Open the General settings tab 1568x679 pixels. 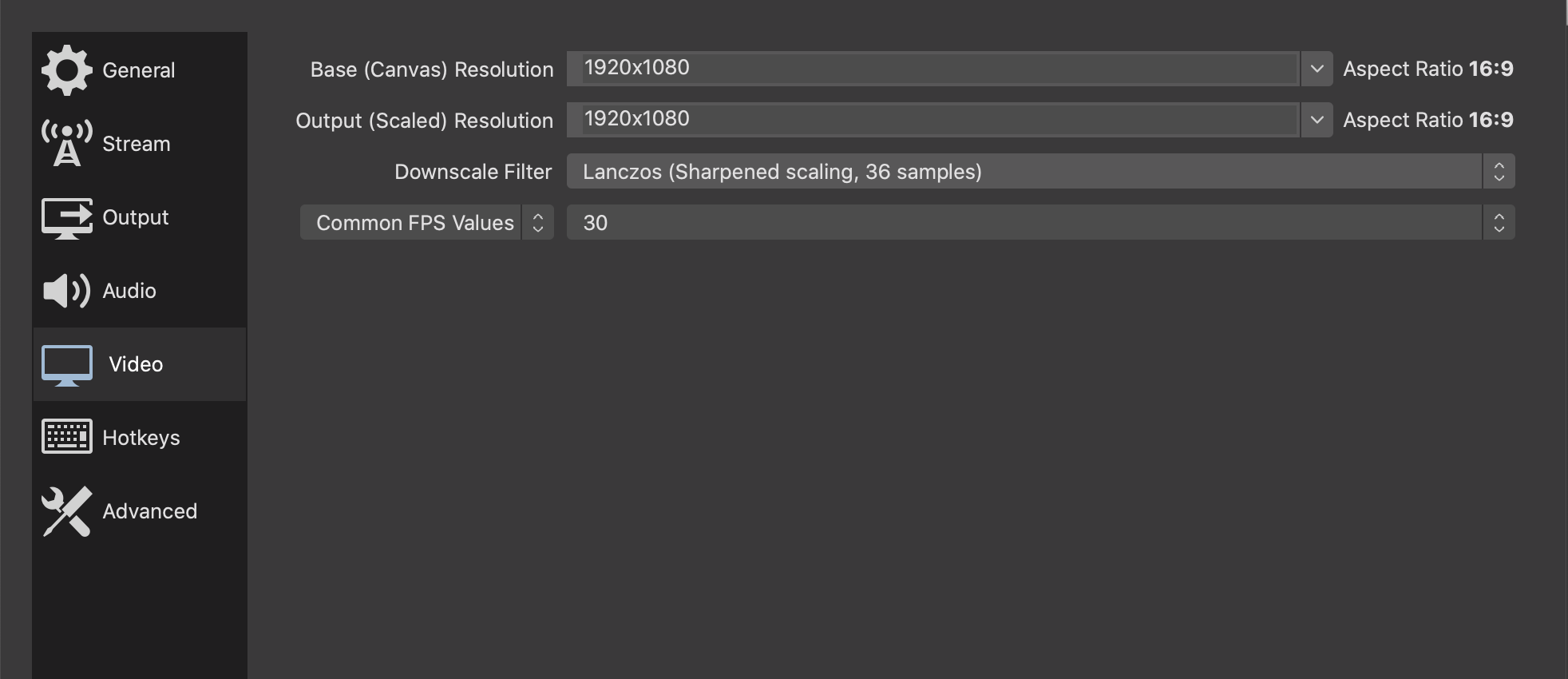[x=138, y=70]
